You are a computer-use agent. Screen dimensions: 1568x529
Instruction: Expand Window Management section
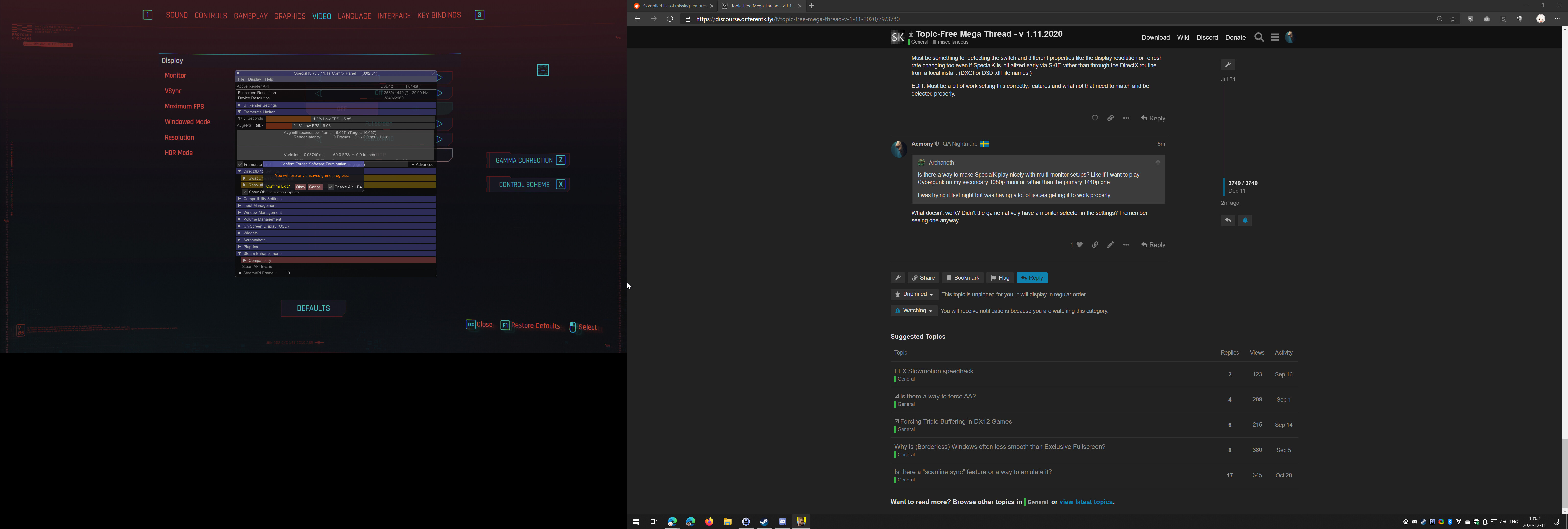(x=335, y=212)
